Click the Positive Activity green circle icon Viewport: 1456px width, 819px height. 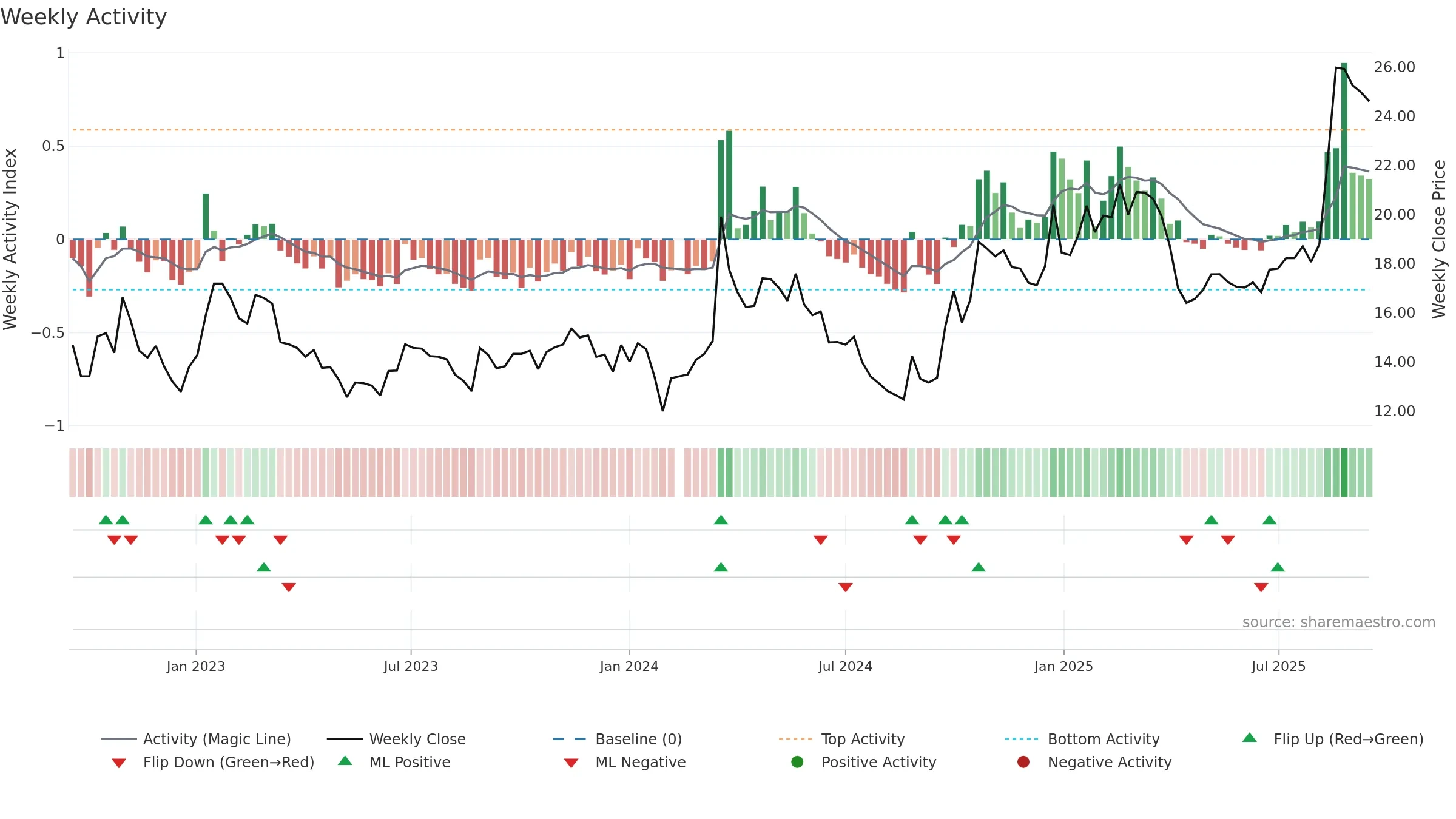[x=797, y=761]
